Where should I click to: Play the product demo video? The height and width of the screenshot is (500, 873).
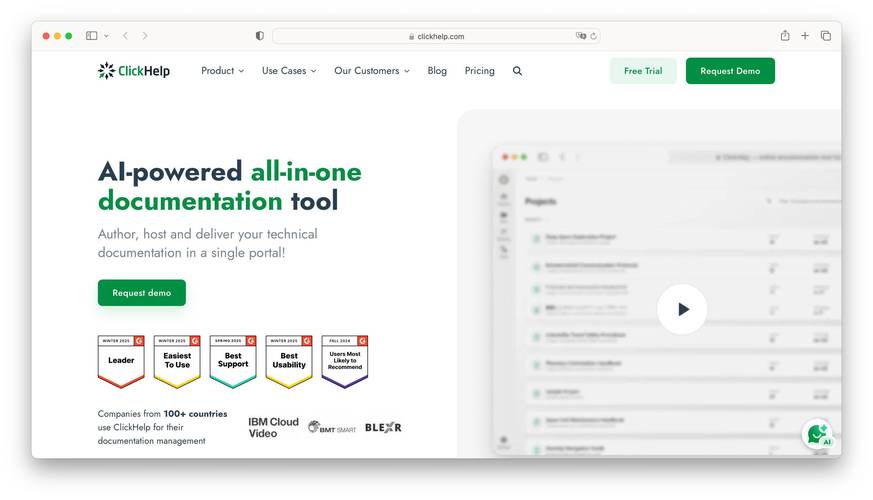(682, 309)
